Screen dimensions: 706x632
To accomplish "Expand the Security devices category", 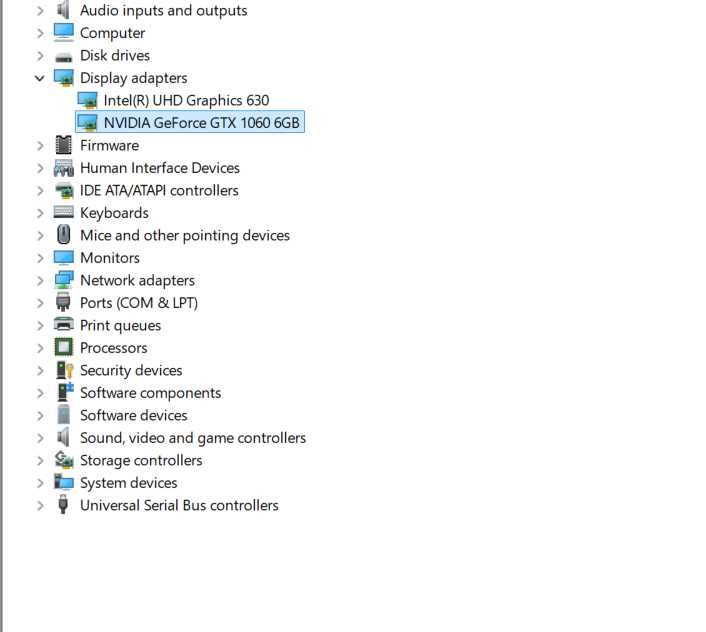I will point(40,370).
